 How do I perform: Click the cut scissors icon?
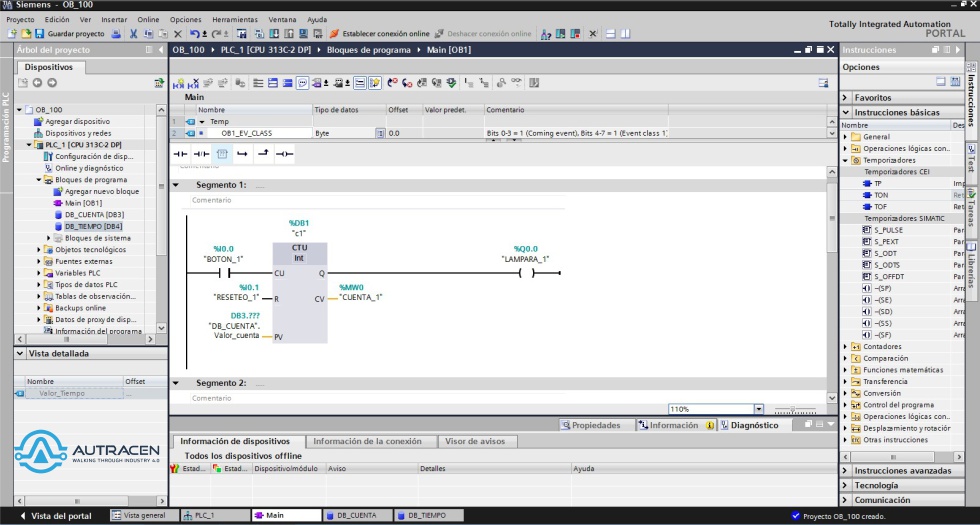click(133, 34)
